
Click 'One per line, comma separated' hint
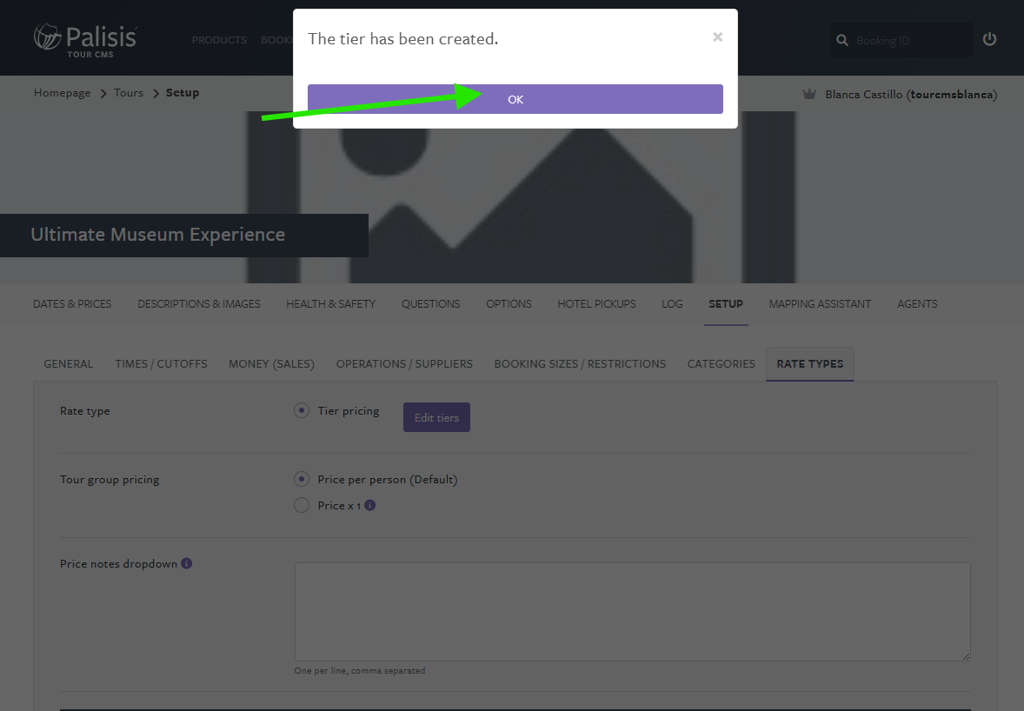[x=359, y=671]
